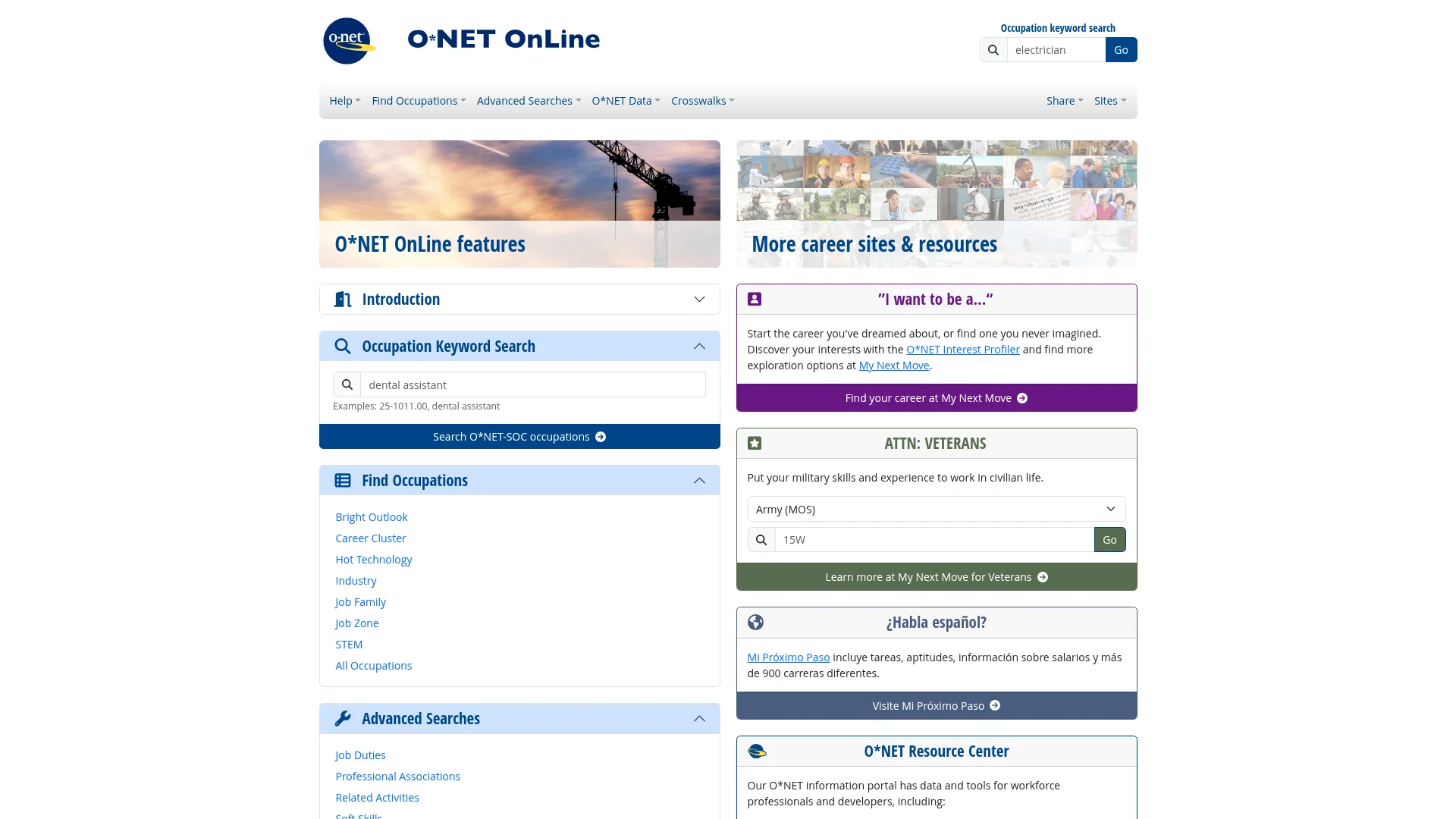This screenshot has width=1456, height=819.
Task: Open the Mi Próximo Paso text link
Action: 788,657
